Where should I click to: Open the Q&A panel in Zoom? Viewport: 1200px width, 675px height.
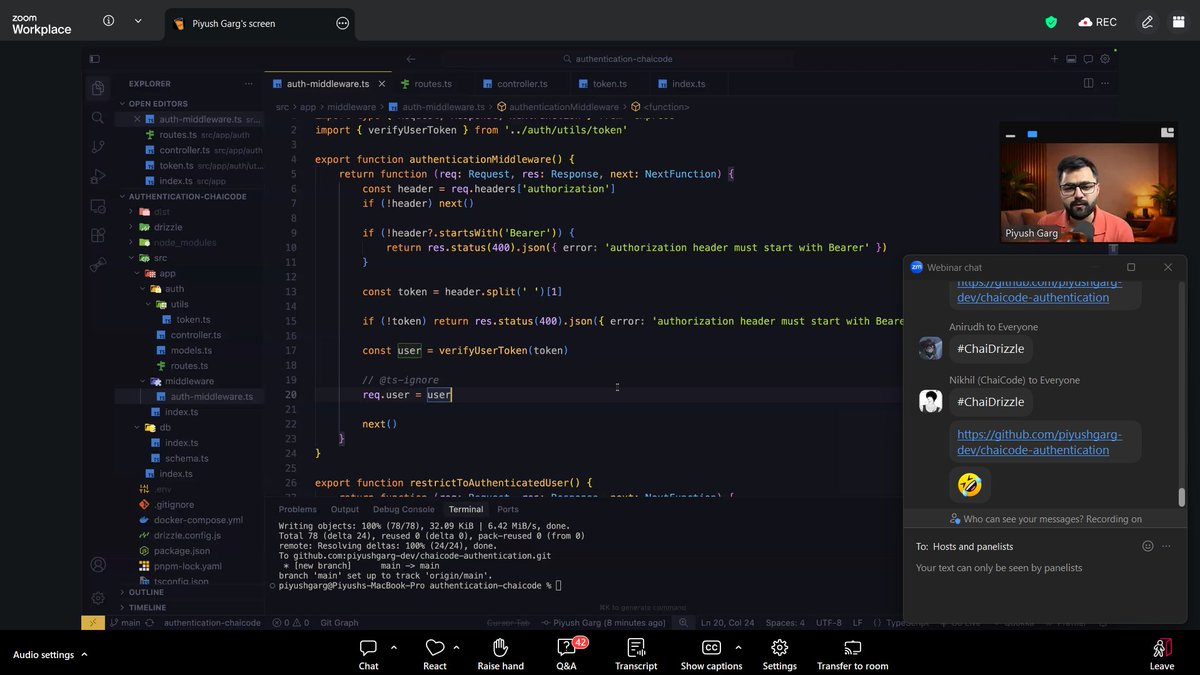pos(566,652)
